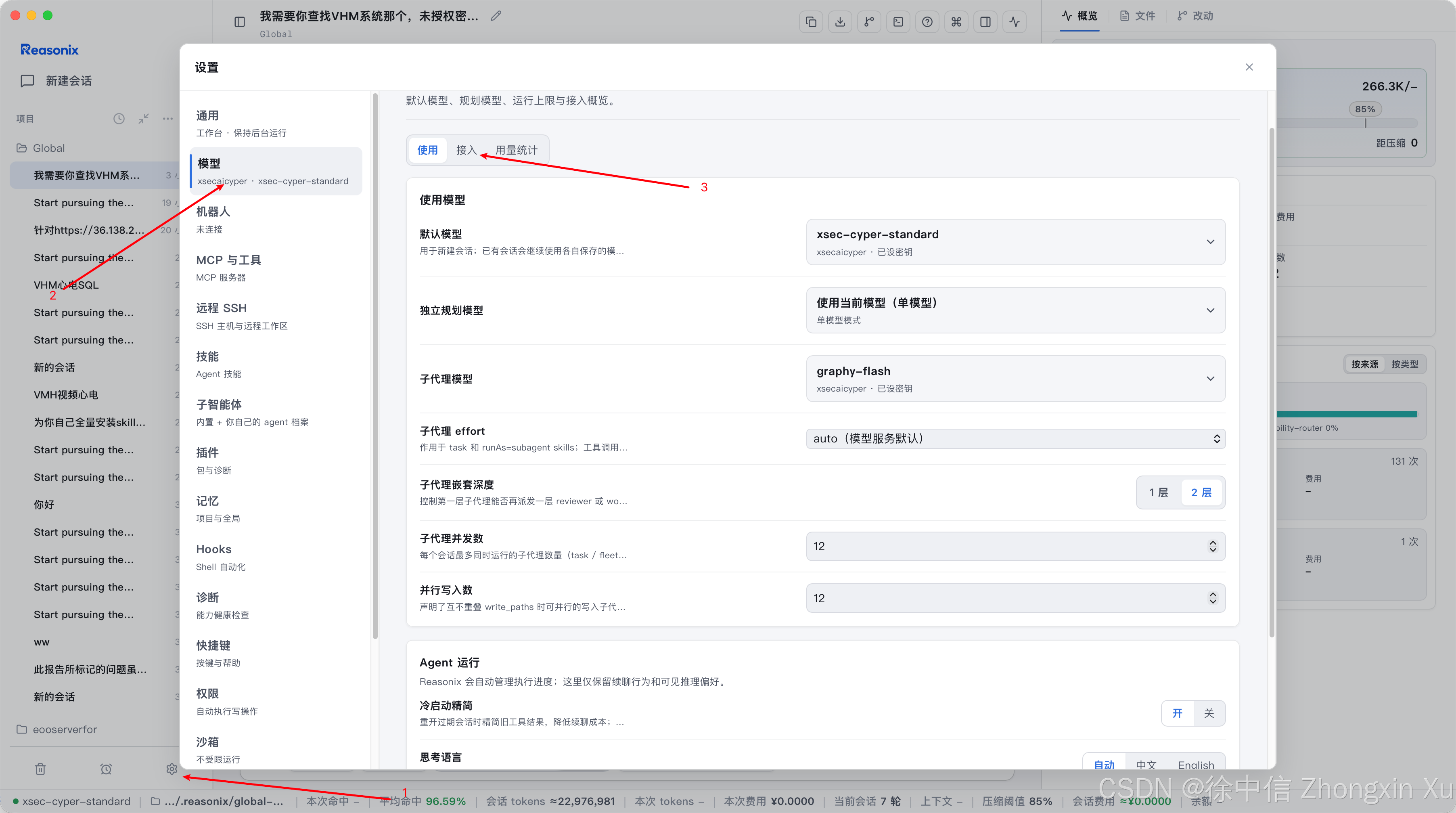Screen dimensions: 1456x813
Task: Set 思考语言 to 自动
Action: point(1105,763)
